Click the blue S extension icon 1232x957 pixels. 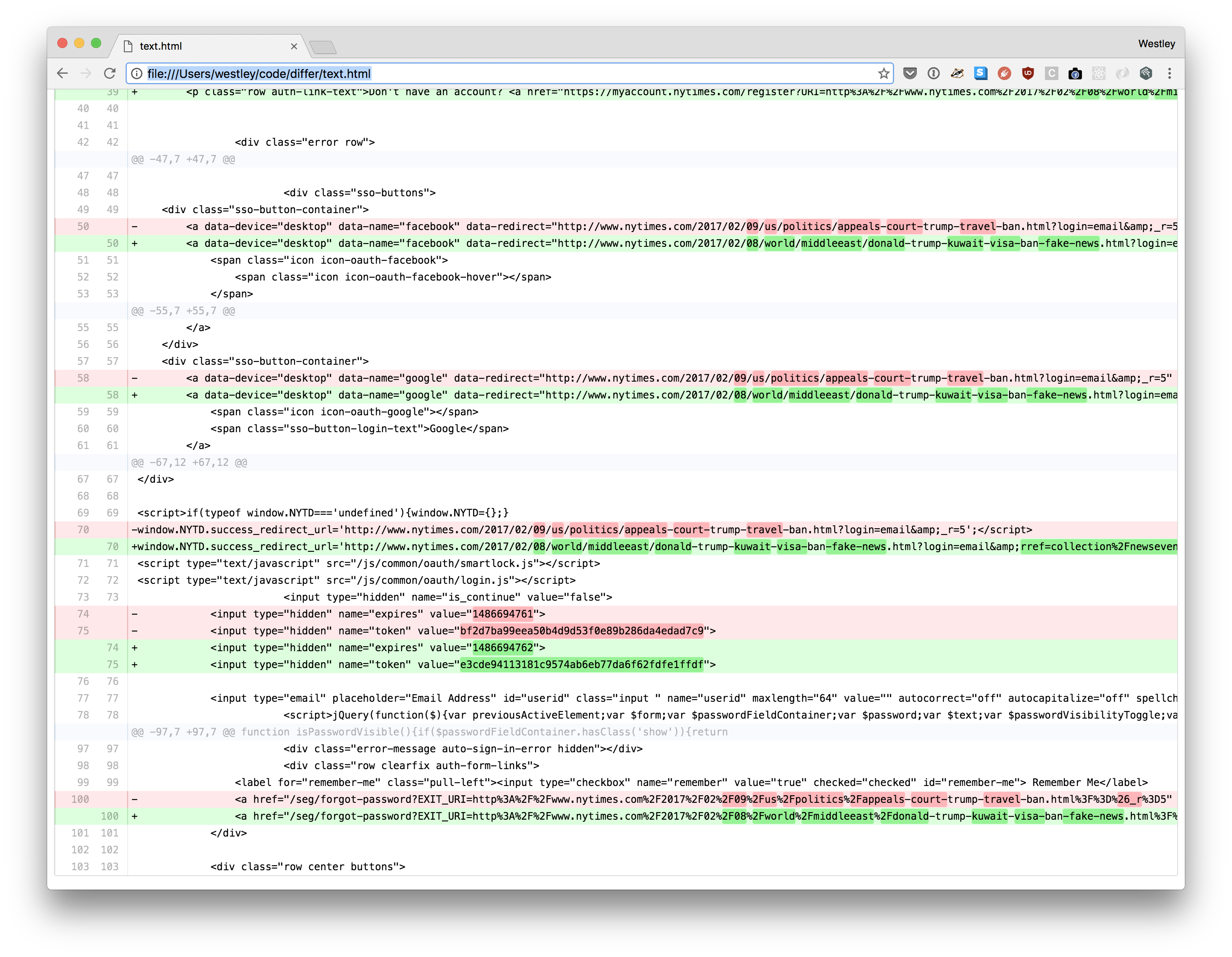[x=980, y=73]
